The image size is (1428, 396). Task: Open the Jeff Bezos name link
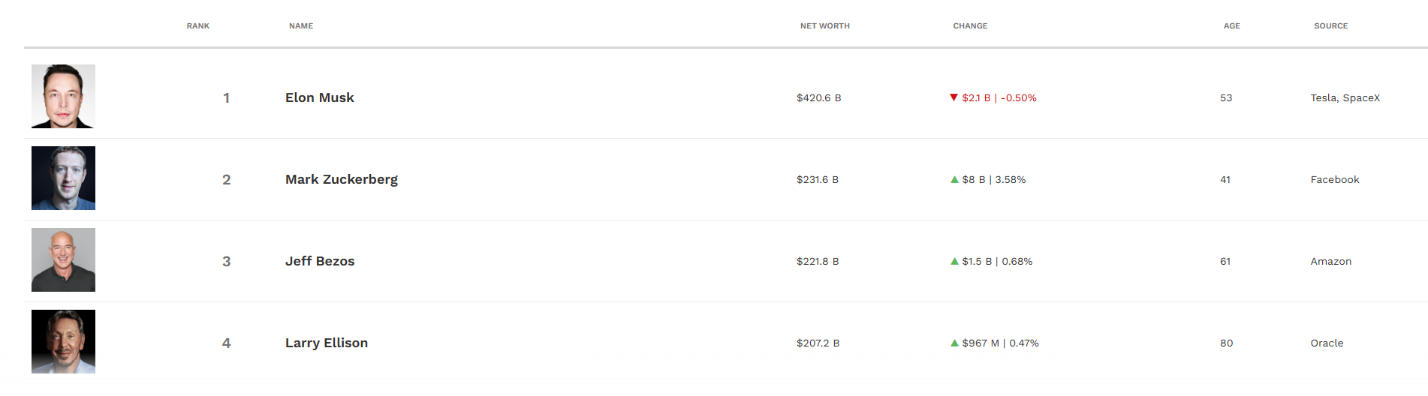[x=320, y=261]
